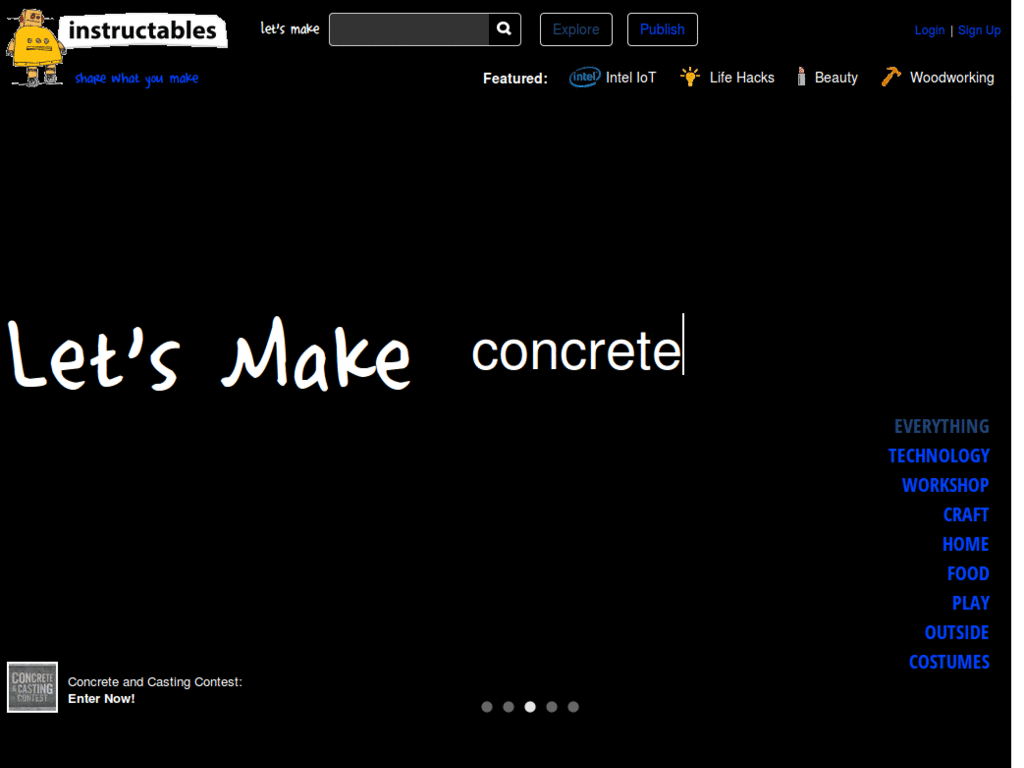Click the fourth carousel progress dot
1024x768 pixels.
tap(551, 706)
